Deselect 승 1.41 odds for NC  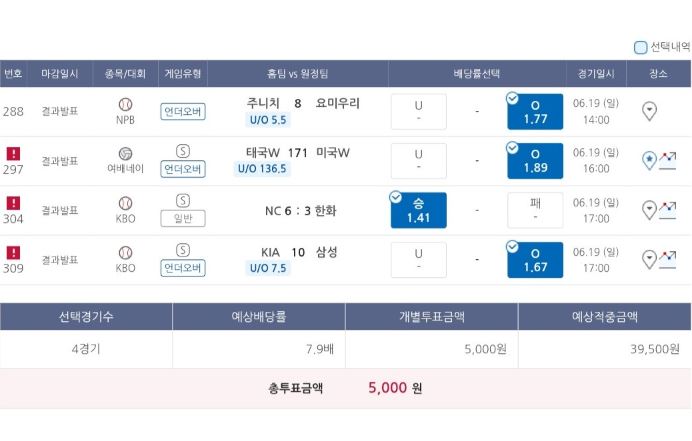(418, 211)
